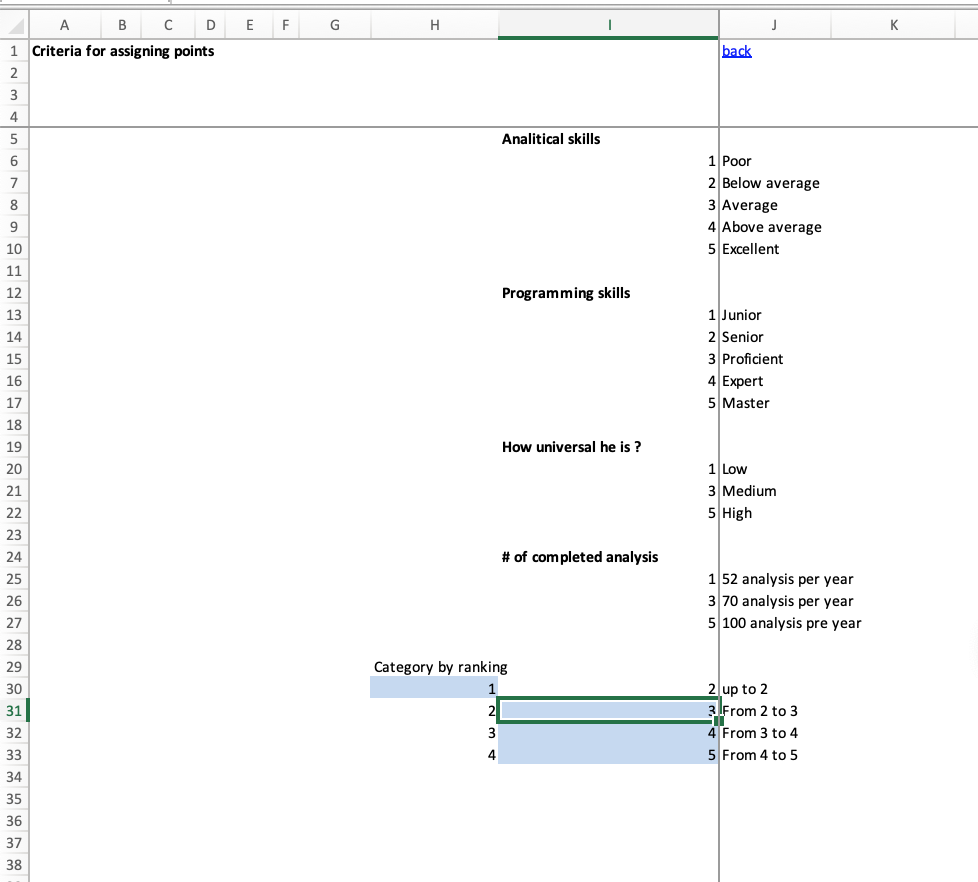Click the 'Analitical skills' heading cell
Image resolution: width=978 pixels, height=882 pixels.
point(551,139)
